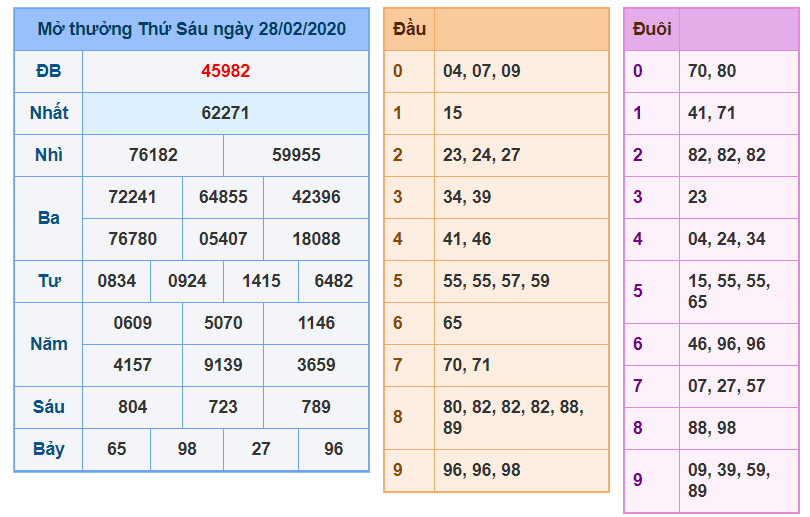Select the Nhì prize number 76182
The image size is (810, 517).
(153, 155)
